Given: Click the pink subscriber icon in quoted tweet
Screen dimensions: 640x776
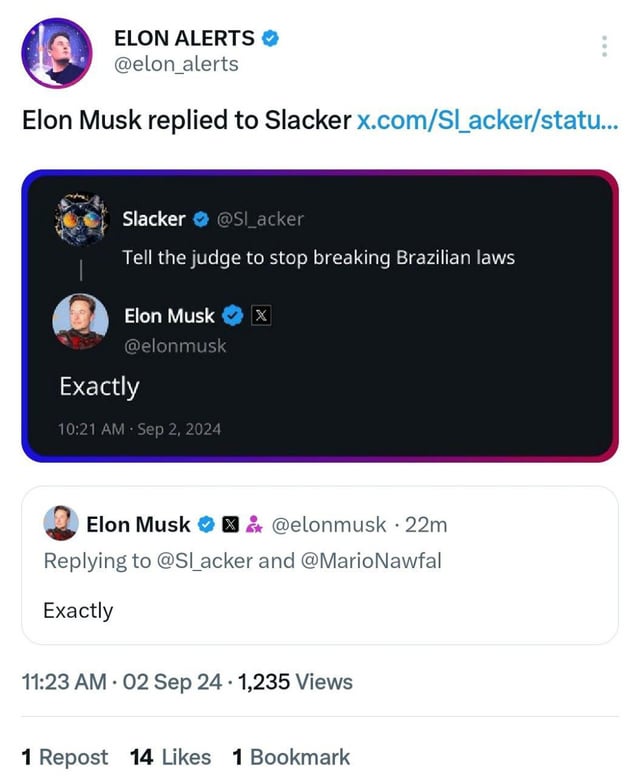Looking at the screenshot, I should click(x=253, y=524).
